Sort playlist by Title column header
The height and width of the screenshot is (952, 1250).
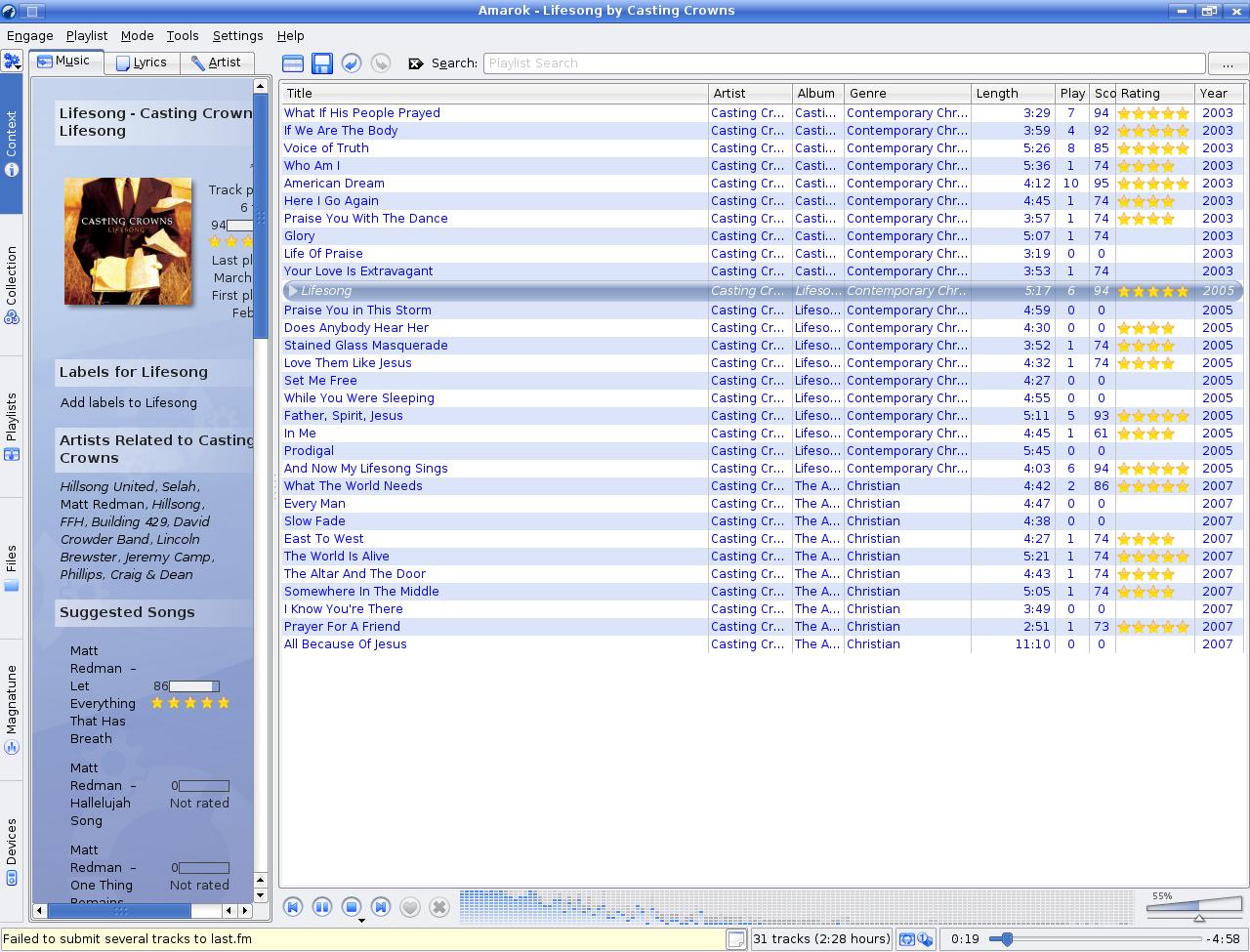(x=495, y=94)
